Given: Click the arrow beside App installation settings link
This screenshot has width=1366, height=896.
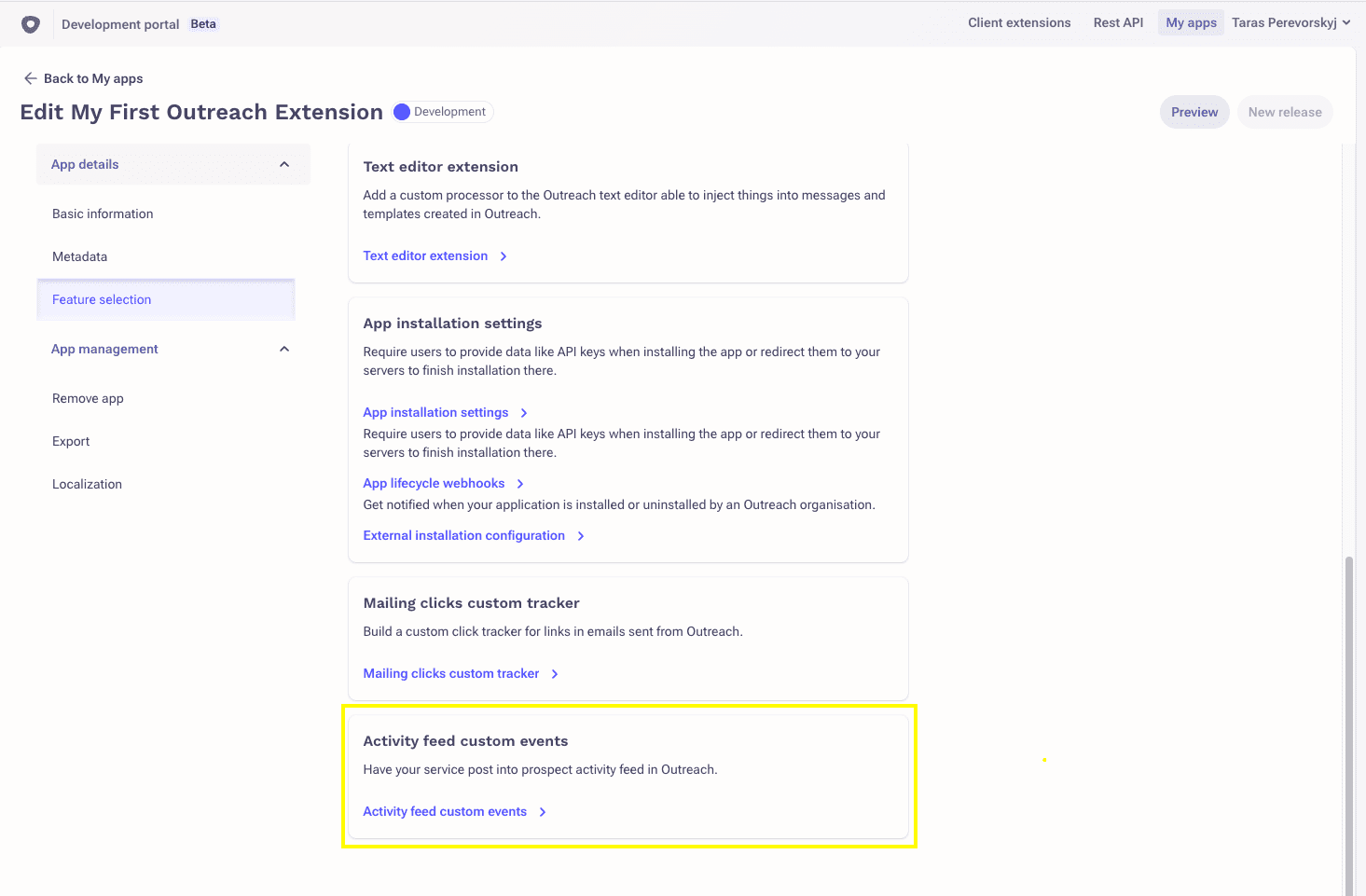Looking at the screenshot, I should pyautogui.click(x=525, y=412).
